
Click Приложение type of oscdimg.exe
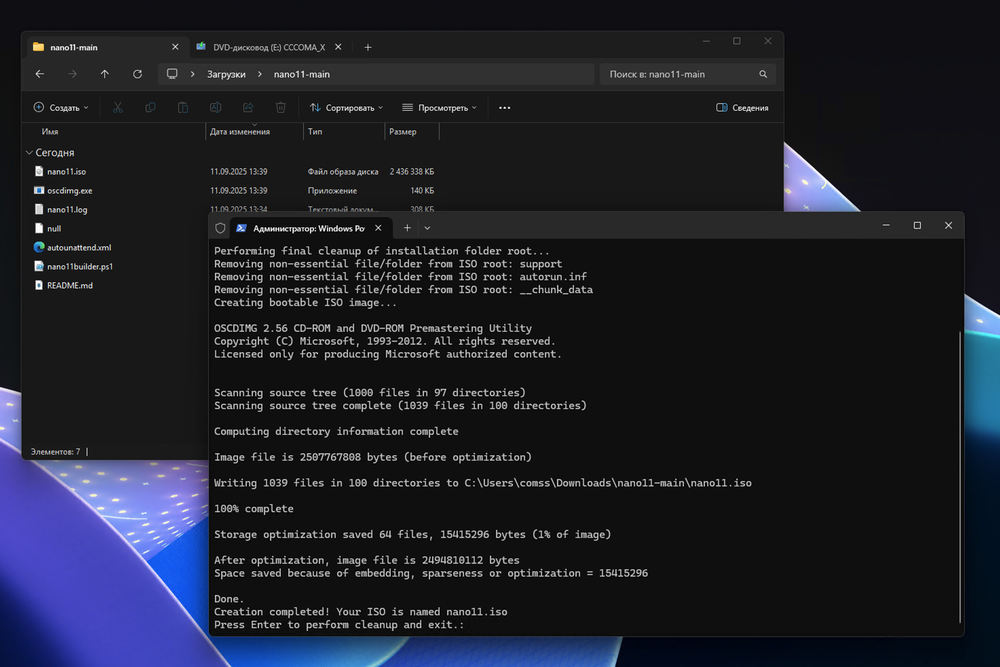coord(332,191)
